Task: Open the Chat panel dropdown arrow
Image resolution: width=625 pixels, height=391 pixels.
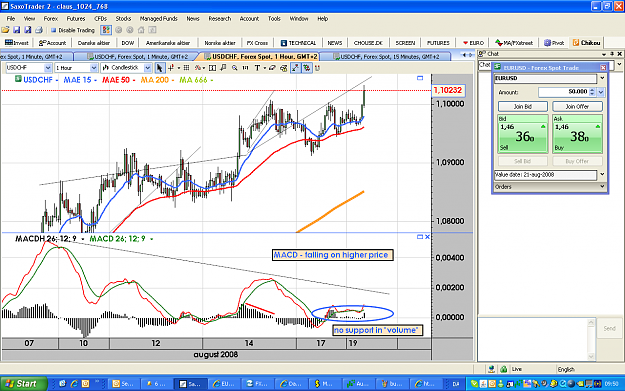Action: pyautogui.click(x=604, y=54)
